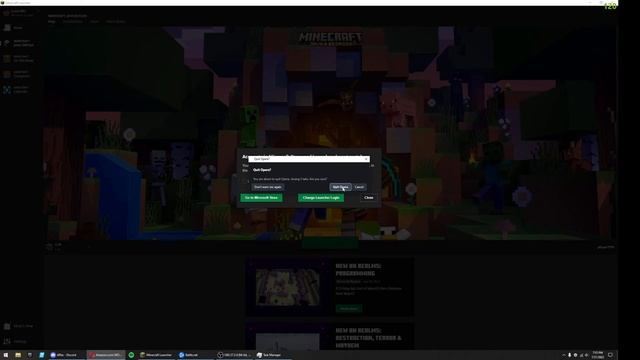Open File Explorer from the taskbar
The width and height of the screenshot is (640, 360).
18,355
